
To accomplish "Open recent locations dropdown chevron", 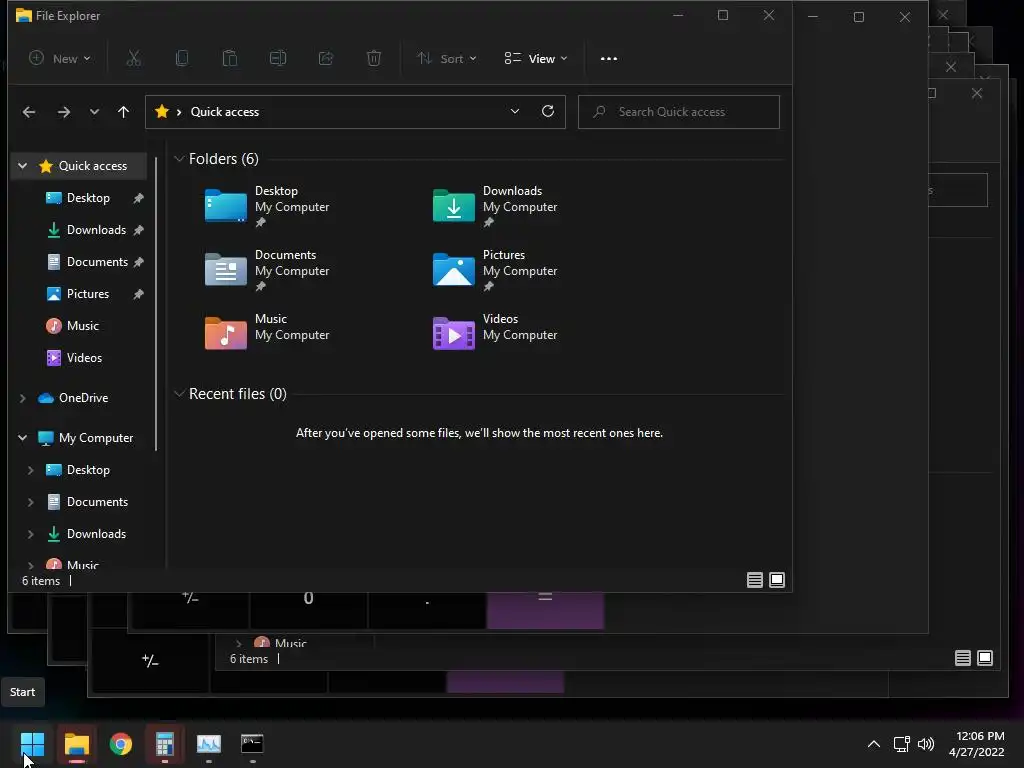I will click(94, 112).
